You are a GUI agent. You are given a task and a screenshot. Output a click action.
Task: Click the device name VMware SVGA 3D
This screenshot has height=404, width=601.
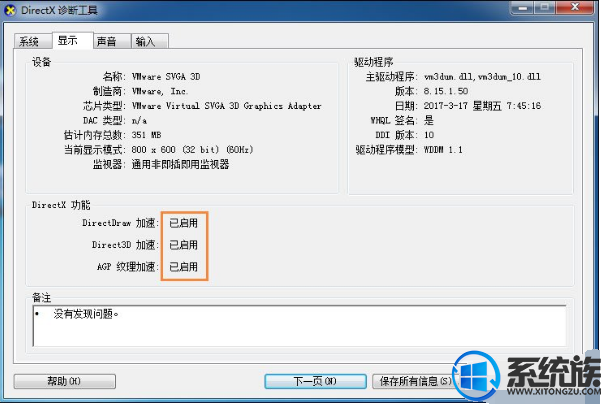(x=166, y=77)
